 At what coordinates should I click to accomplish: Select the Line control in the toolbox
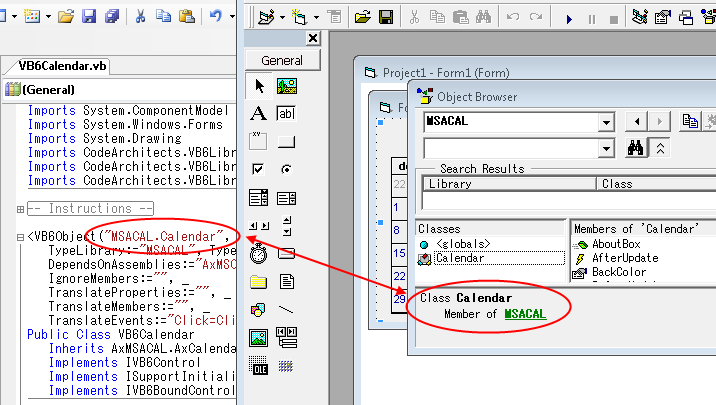click(x=286, y=310)
